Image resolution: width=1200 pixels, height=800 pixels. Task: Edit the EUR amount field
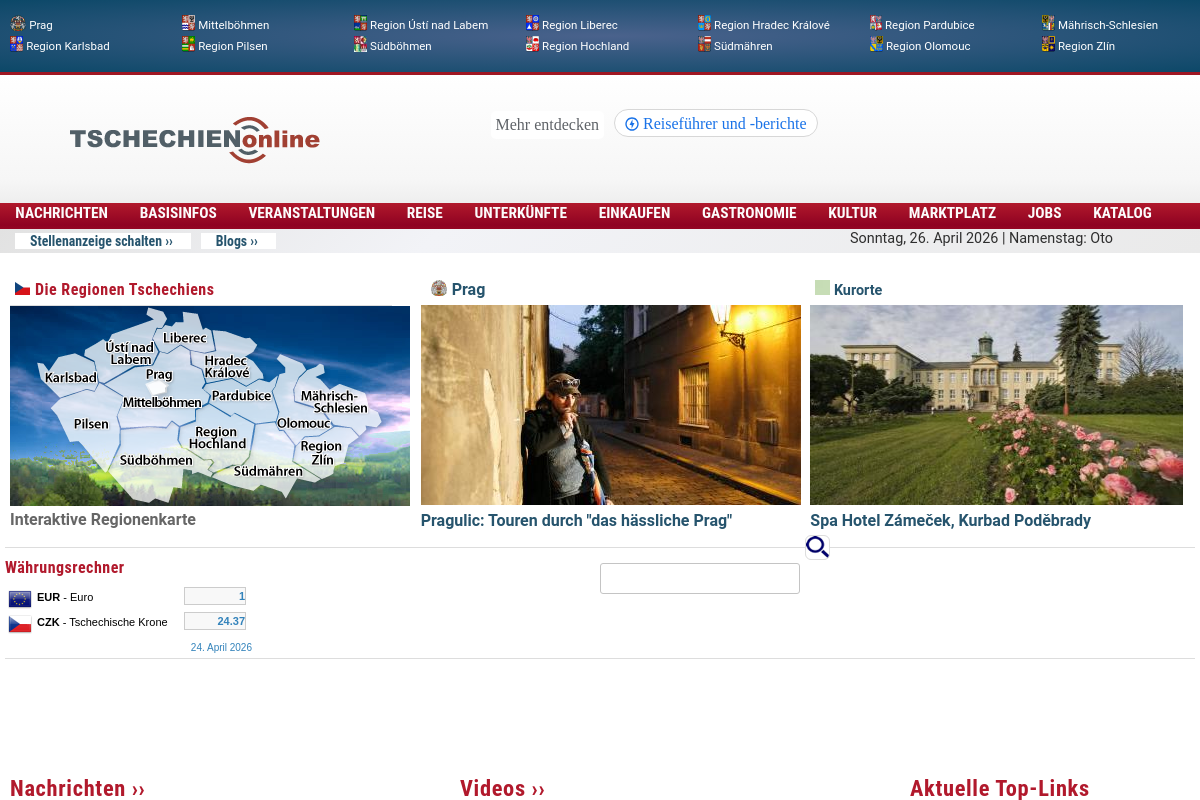click(x=215, y=596)
